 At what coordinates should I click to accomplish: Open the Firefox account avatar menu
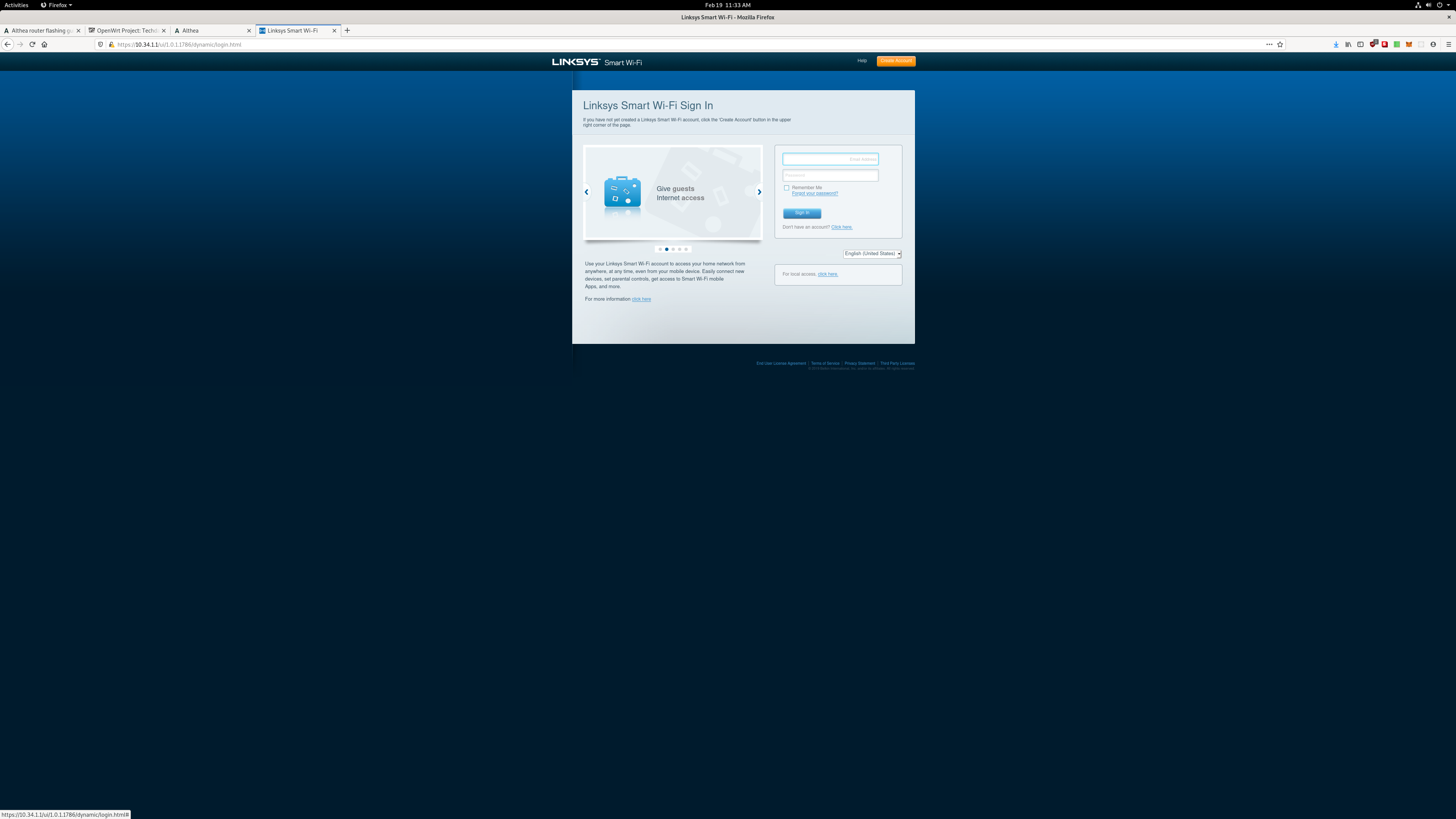pyautogui.click(x=1433, y=45)
